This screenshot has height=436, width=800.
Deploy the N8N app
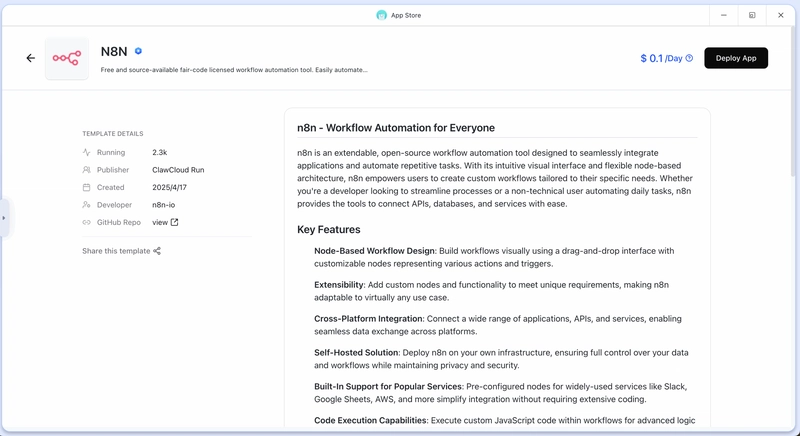point(736,58)
